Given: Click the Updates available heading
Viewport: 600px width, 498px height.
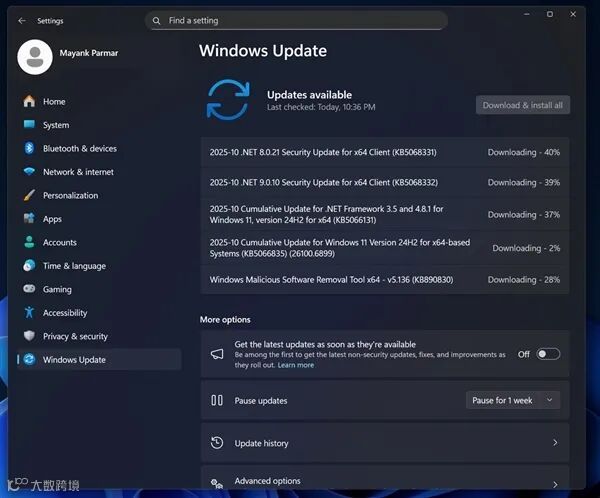Looking at the screenshot, I should tap(310, 95).
